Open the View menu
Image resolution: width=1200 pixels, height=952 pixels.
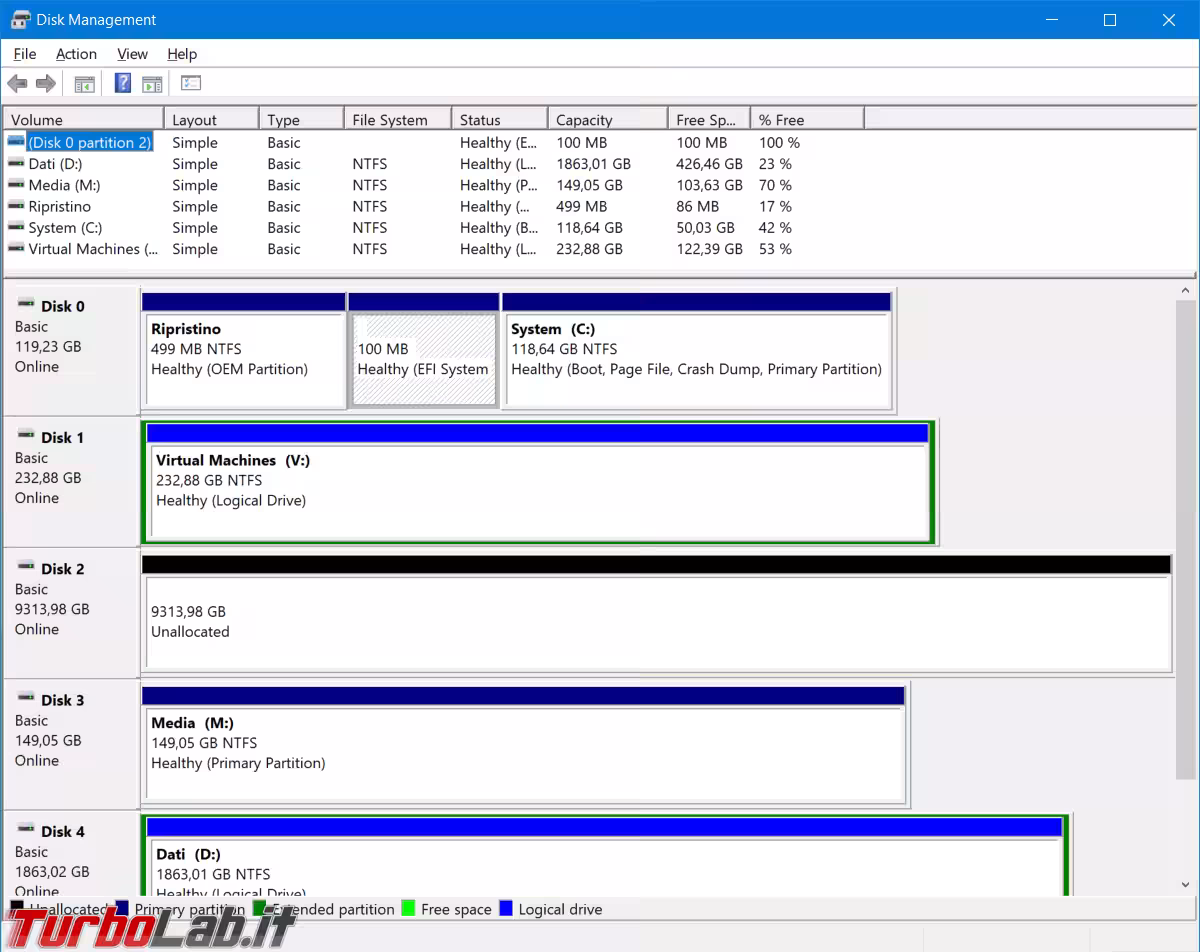(132, 54)
